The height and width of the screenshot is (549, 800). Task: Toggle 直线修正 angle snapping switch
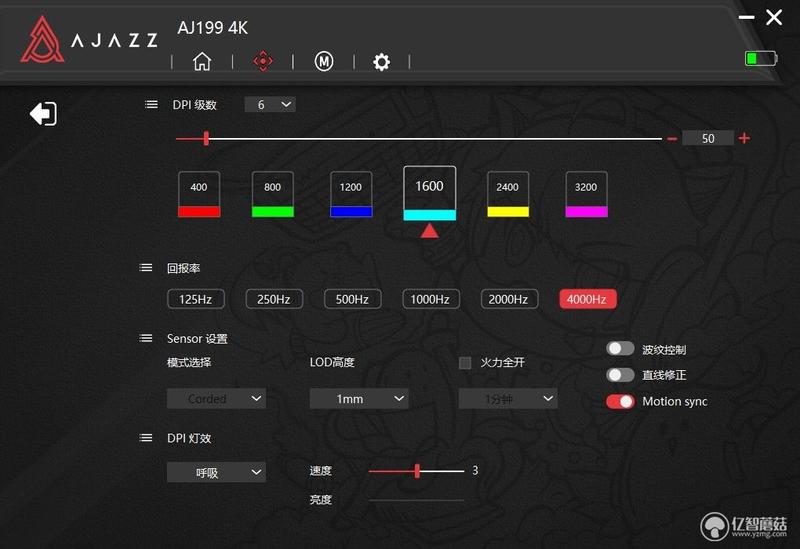click(620, 375)
